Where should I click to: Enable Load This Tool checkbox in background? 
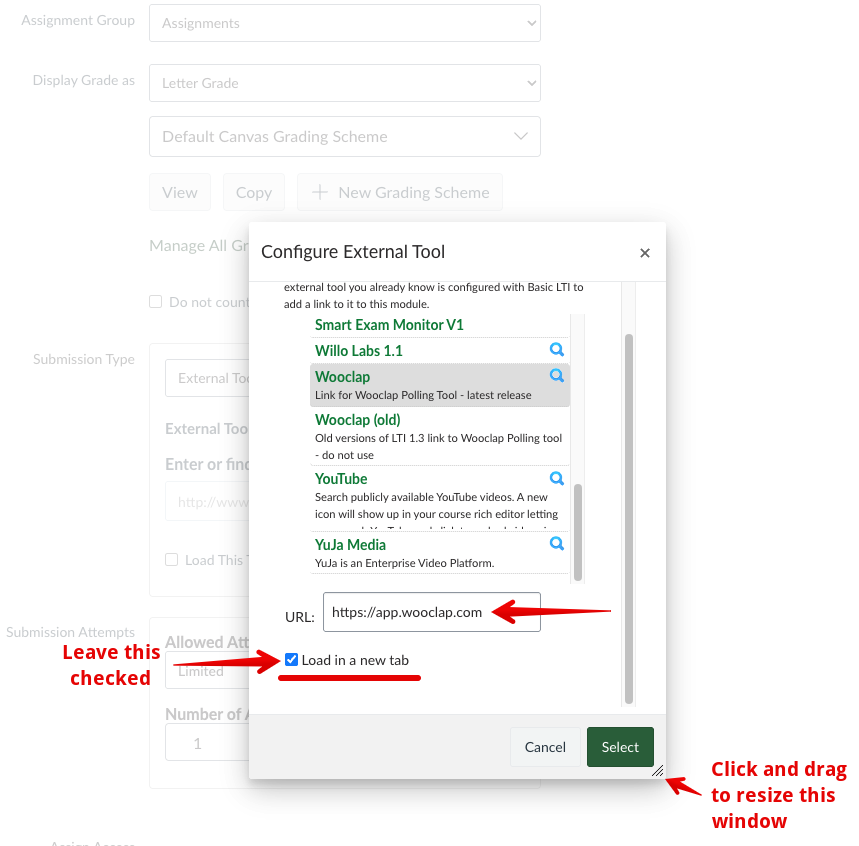point(172,560)
